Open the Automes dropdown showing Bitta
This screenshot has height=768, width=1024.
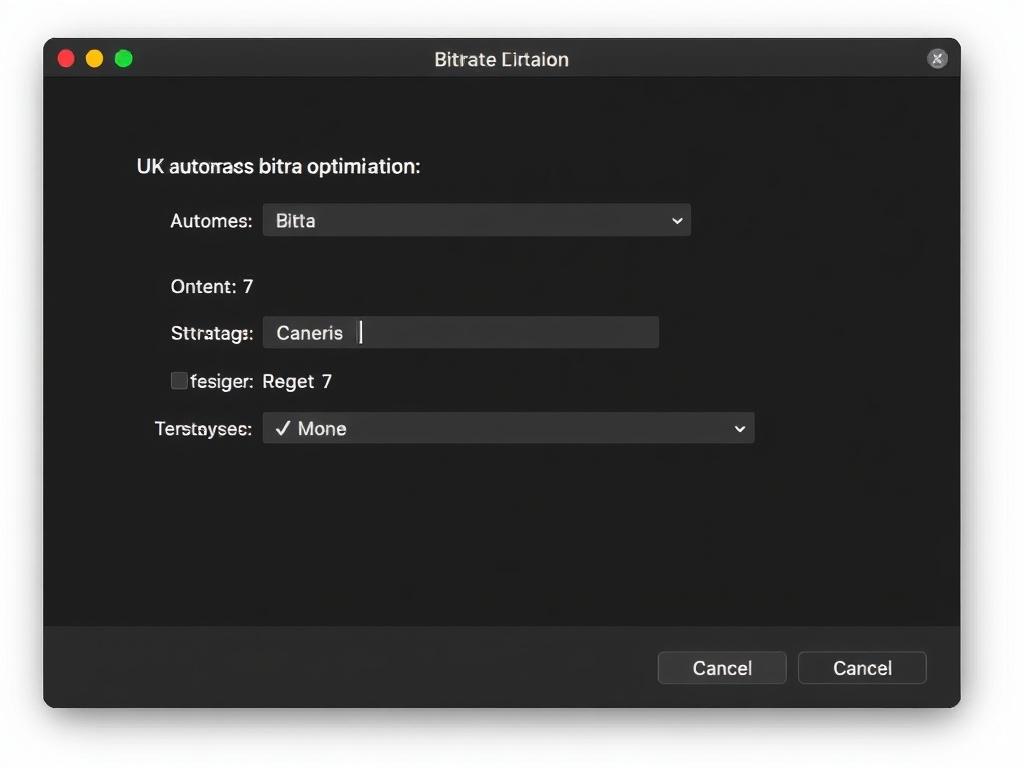(475, 220)
